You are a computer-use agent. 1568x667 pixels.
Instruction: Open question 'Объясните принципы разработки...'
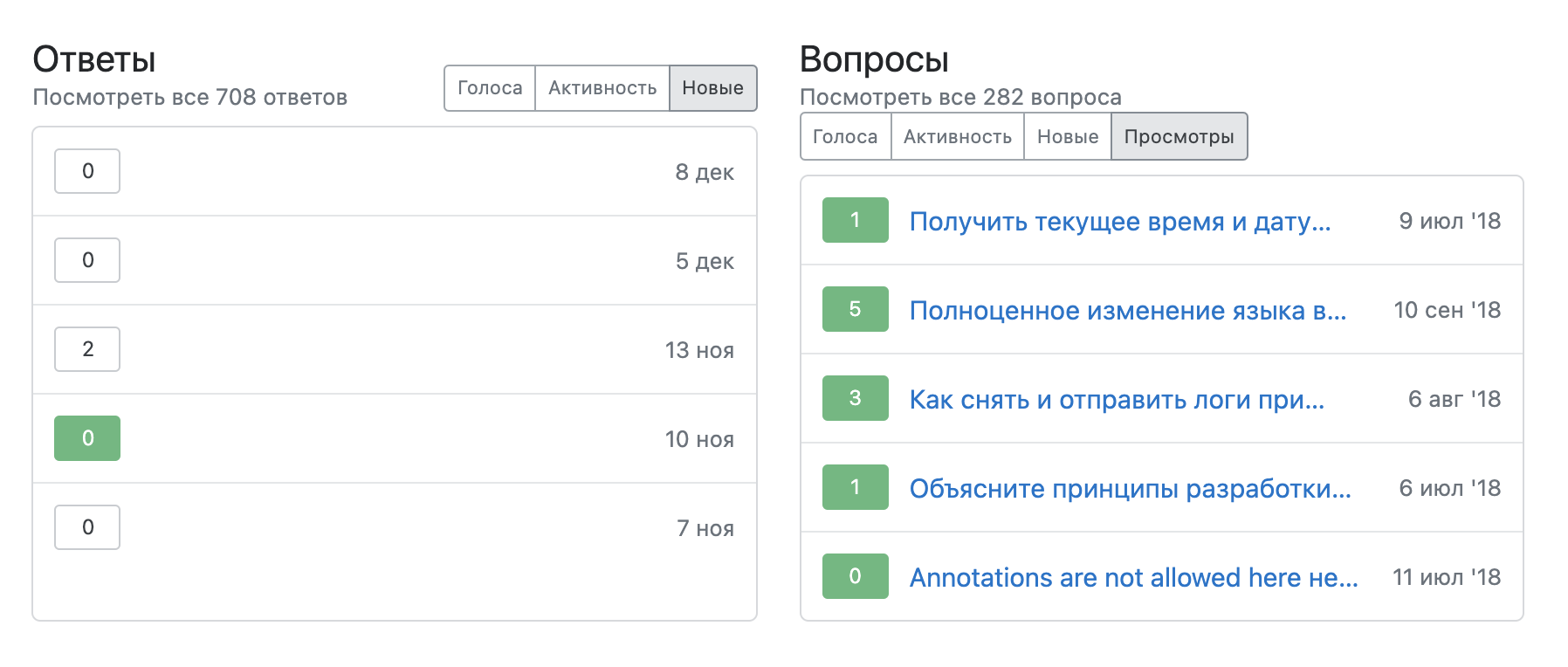click(x=1131, y=489)
